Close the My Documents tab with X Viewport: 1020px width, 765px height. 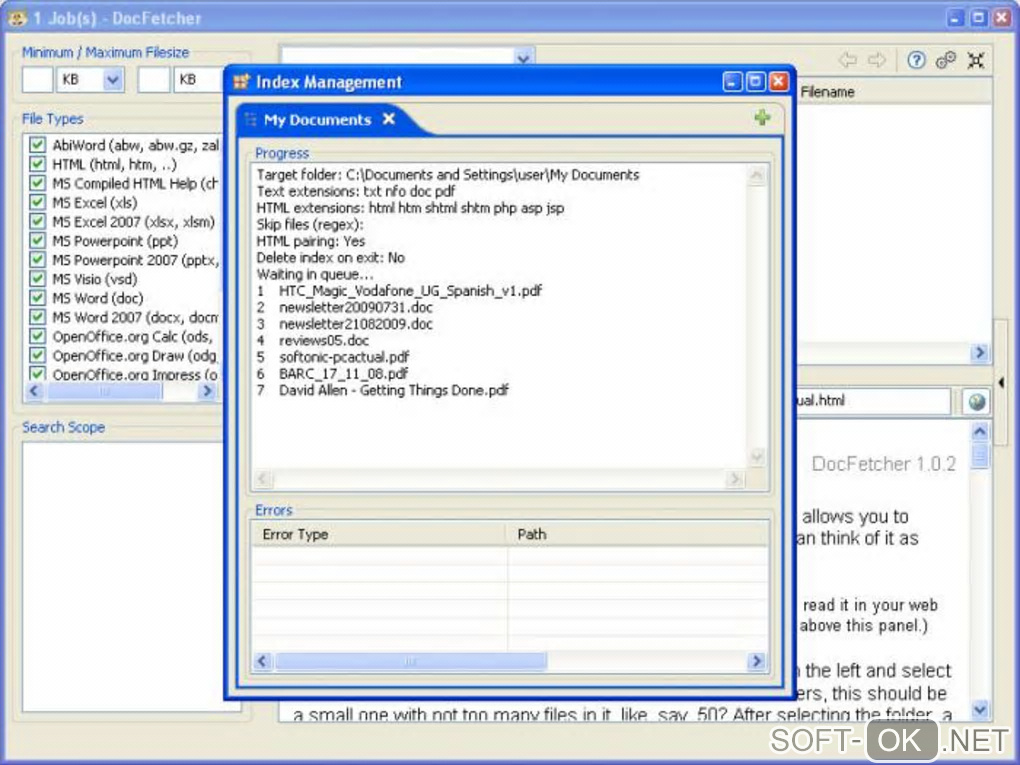coord(388,119)
